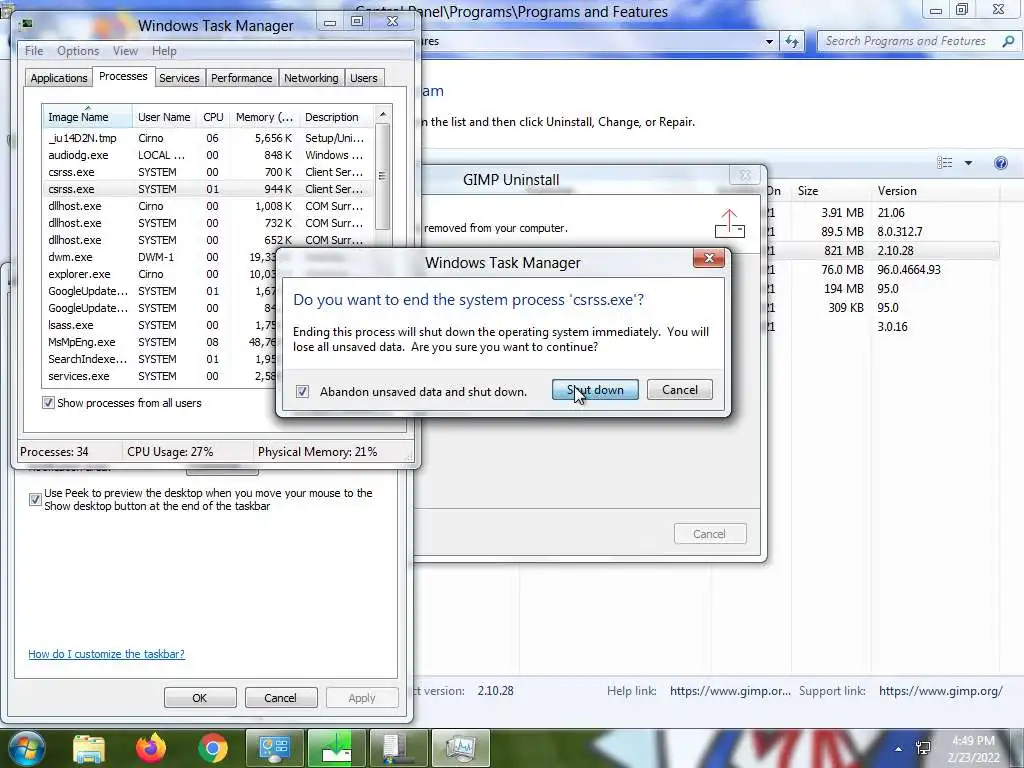Launch Firefox from the taskbar
Image resolution: width=1024 pixels, height=768 pixels.
click(151, 748)
